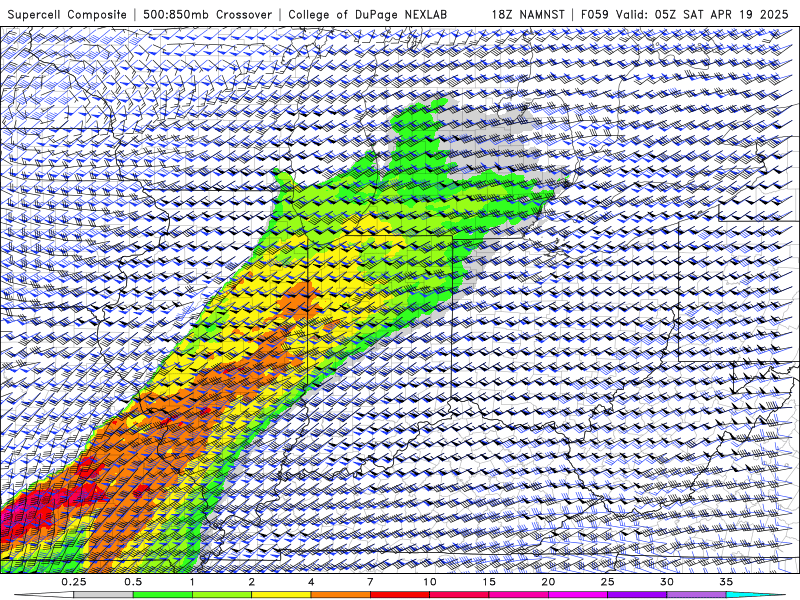Click the '0.5' legend value label
The image size is (800, 600).
(133, 582)
